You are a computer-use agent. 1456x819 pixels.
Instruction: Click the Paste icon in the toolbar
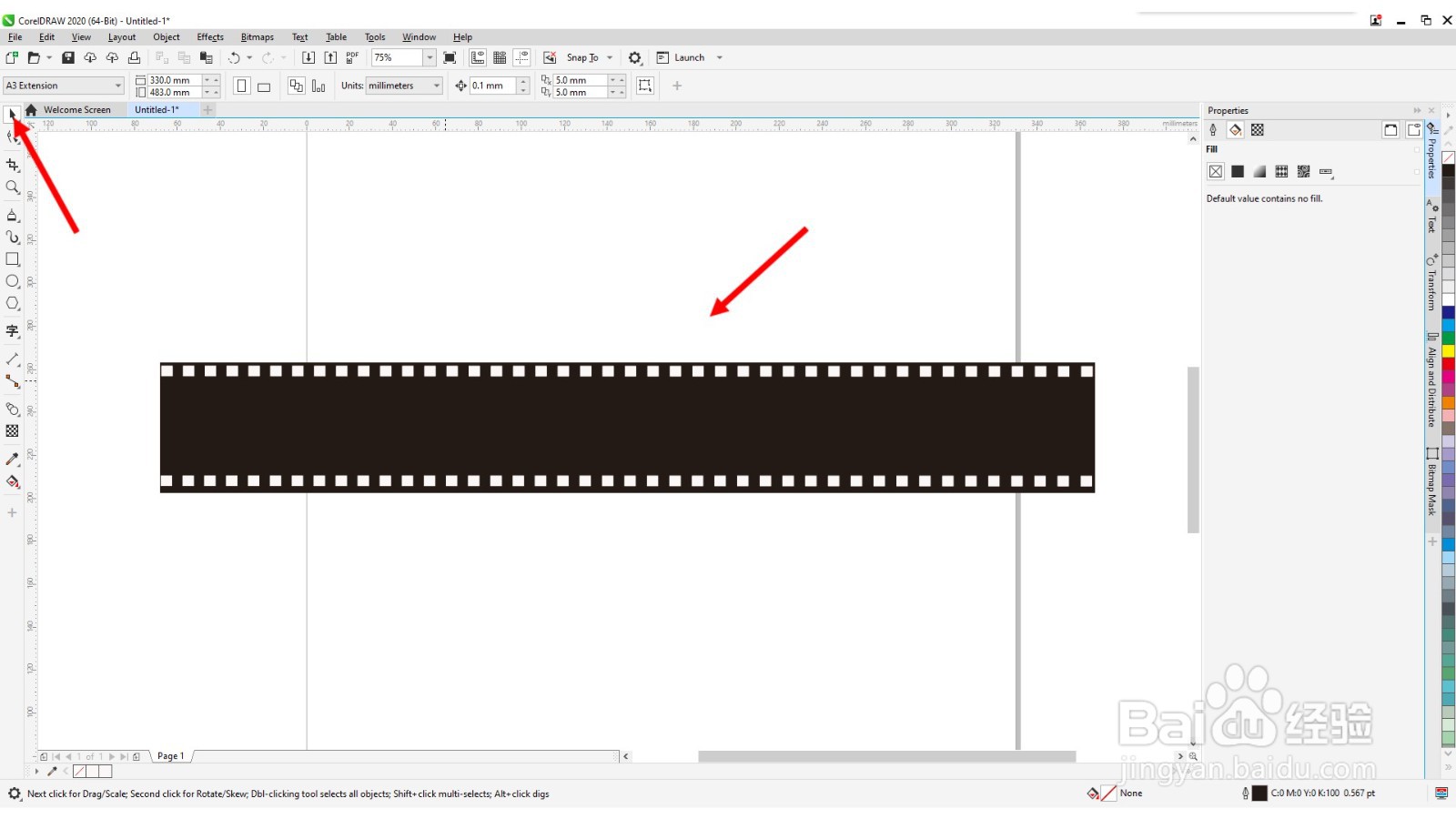[x=207, y=57]
